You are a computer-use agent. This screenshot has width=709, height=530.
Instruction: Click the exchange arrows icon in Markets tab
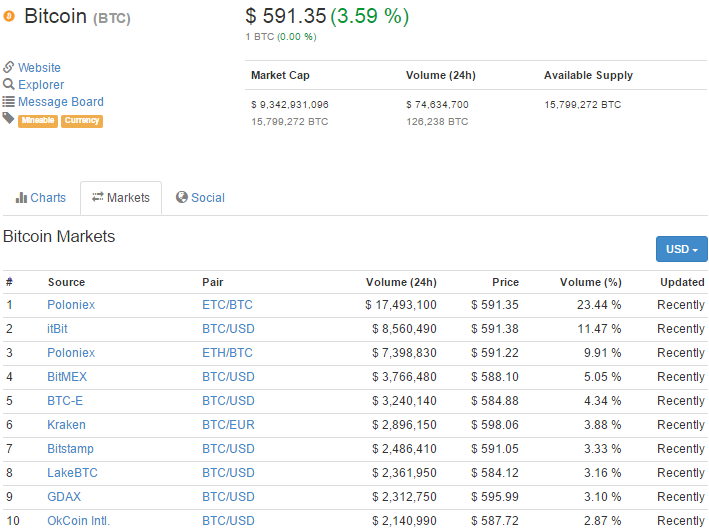pos(98,198)
